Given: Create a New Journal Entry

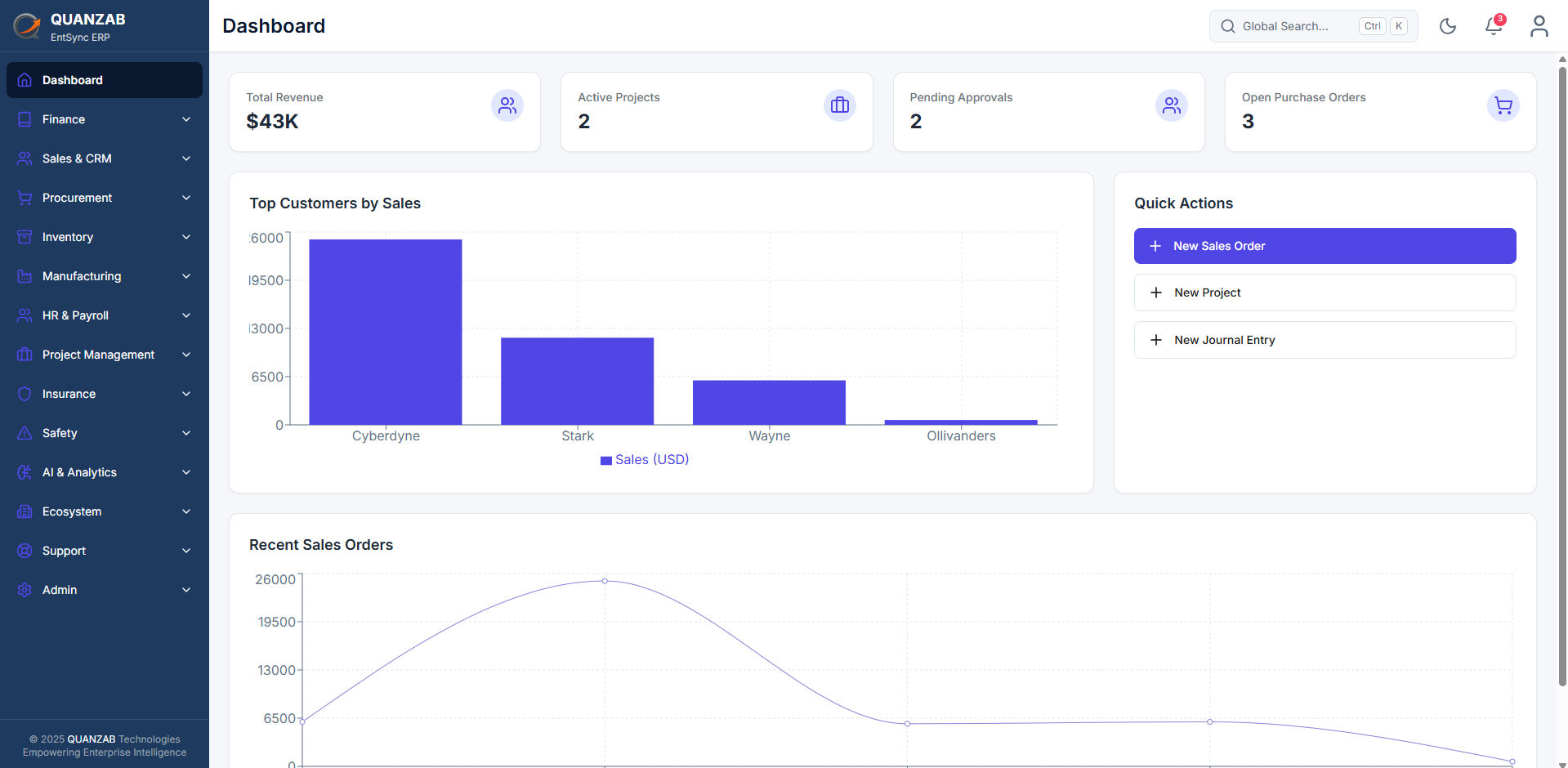Looking at the screenshot, I should pos(1325,340).
